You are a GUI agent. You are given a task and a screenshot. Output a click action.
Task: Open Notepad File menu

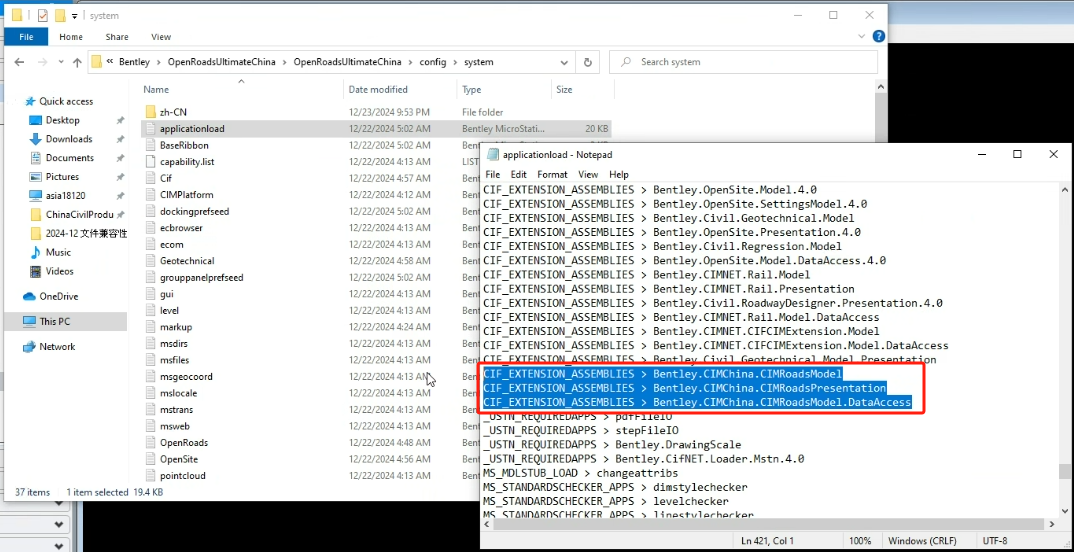point(492,175)
